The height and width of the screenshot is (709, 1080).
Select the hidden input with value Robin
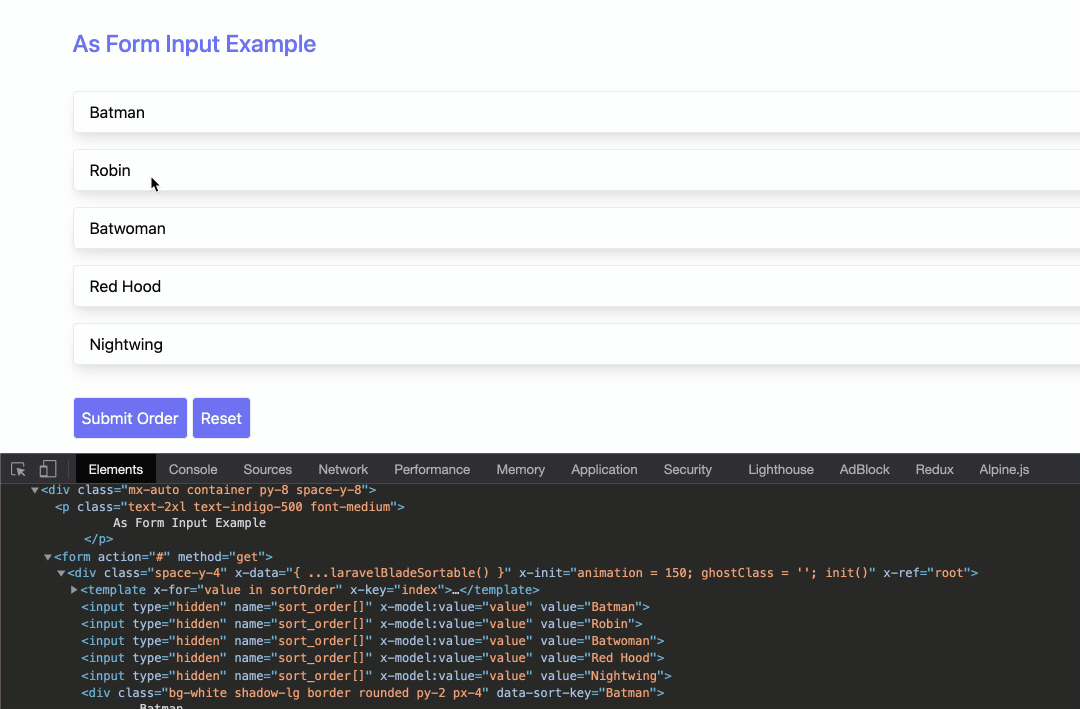tap(362, 624)
